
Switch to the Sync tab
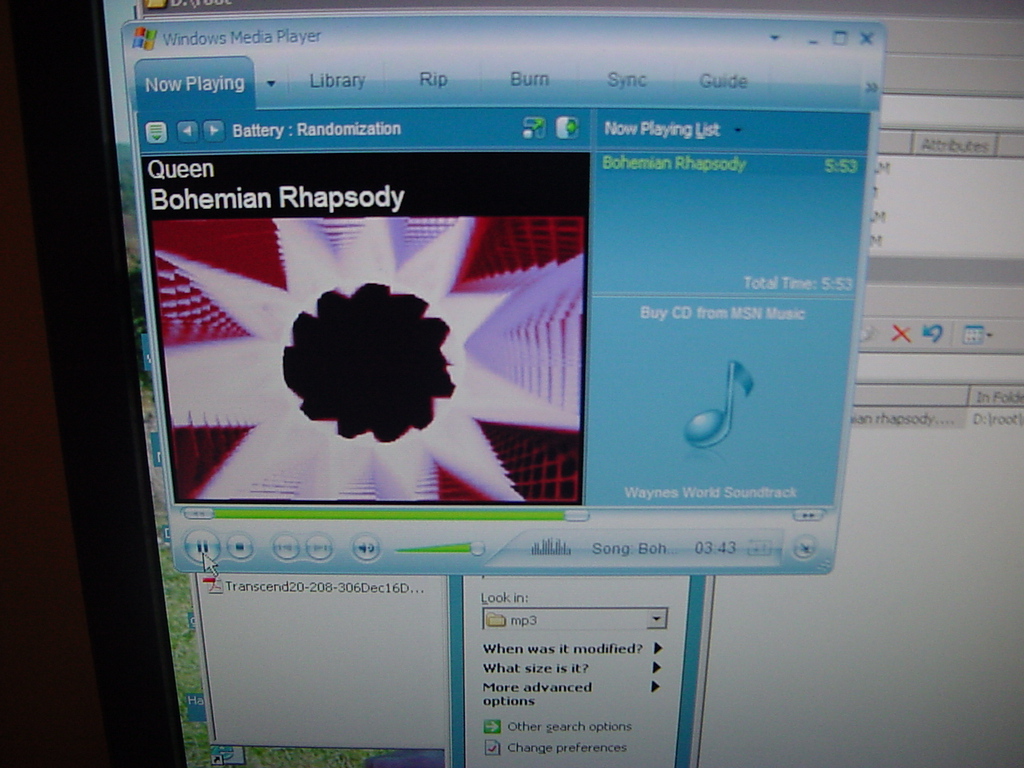626,80
